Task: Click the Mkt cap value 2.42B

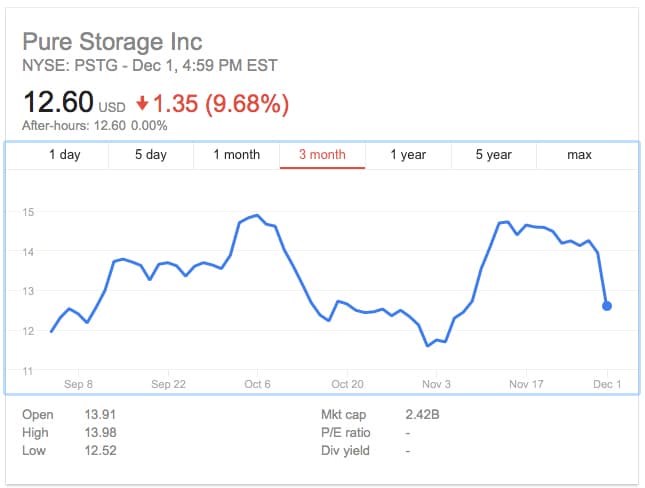Action: (x=422, y=414)
